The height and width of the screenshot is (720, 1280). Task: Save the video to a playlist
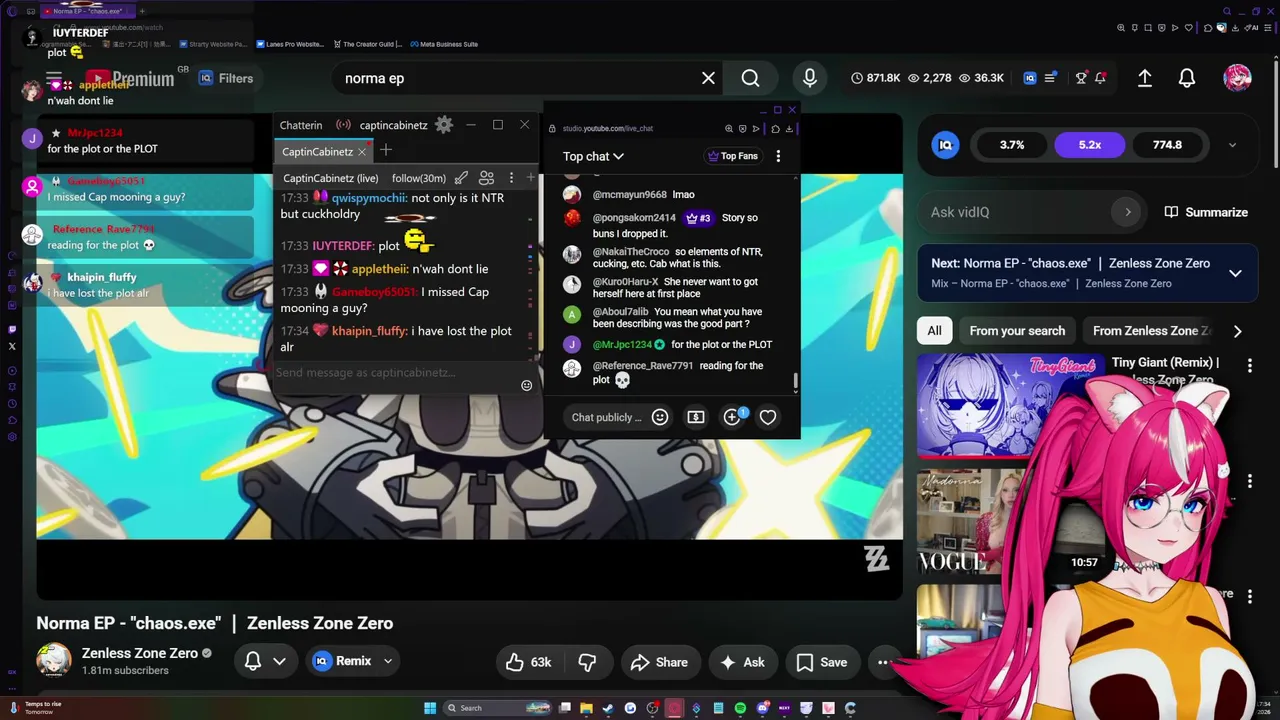[822, 662]
